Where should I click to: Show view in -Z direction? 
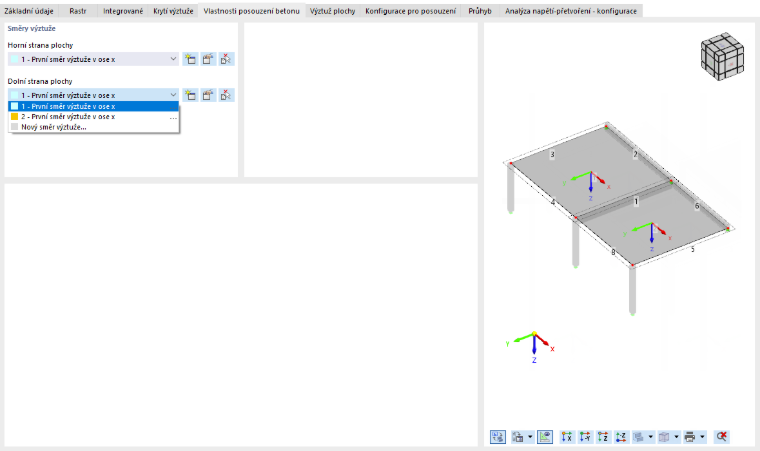point(621,437)
